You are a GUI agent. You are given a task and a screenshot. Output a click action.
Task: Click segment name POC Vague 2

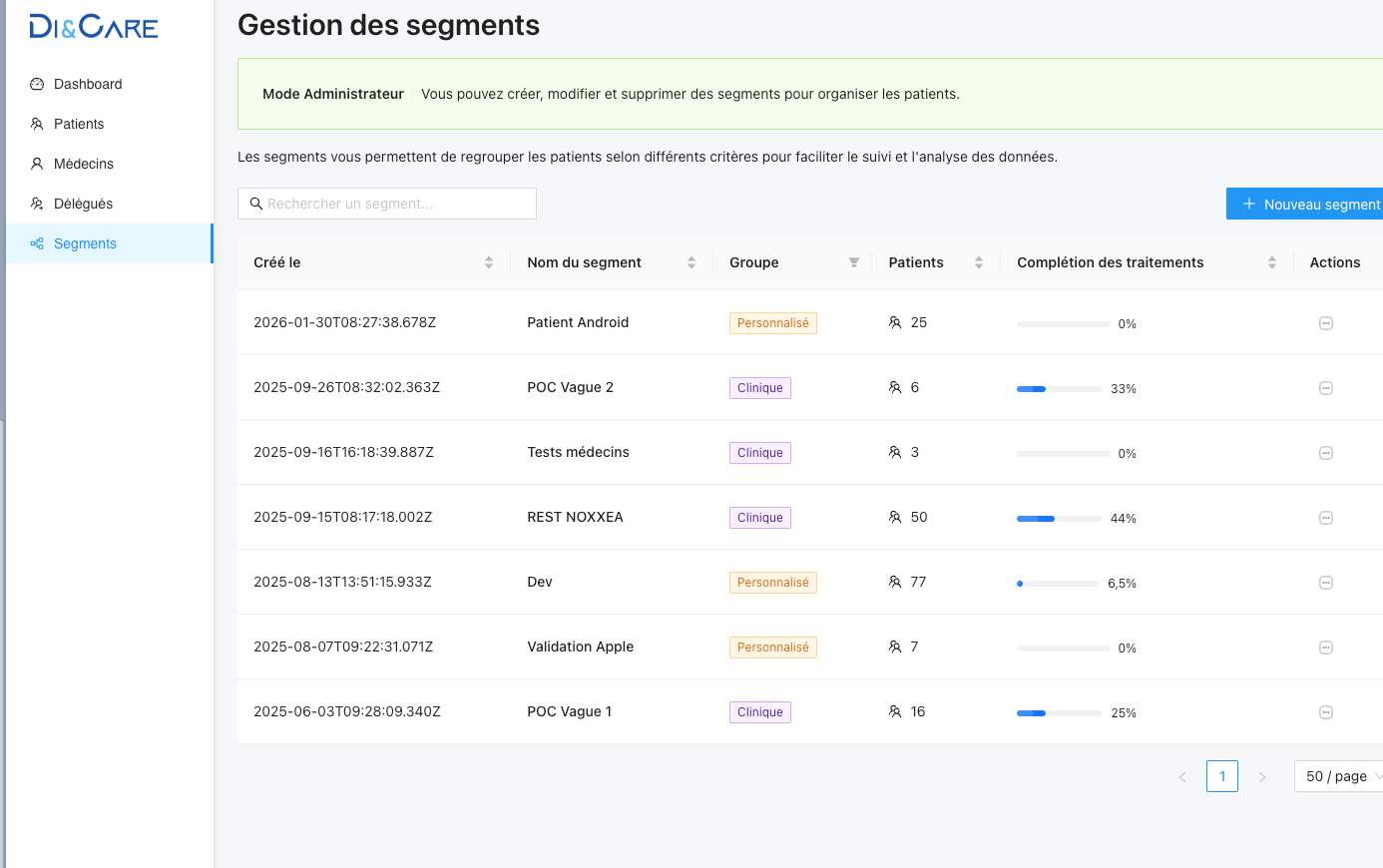point(570,387)
